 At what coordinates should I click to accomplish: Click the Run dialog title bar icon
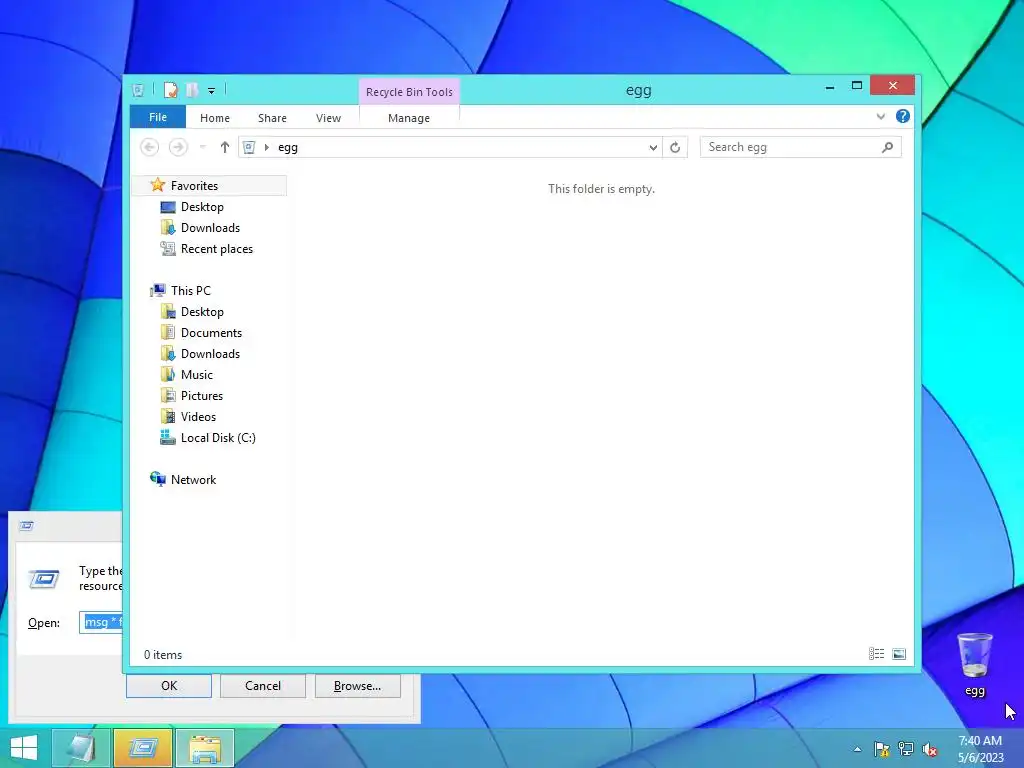tap(26, 526)
